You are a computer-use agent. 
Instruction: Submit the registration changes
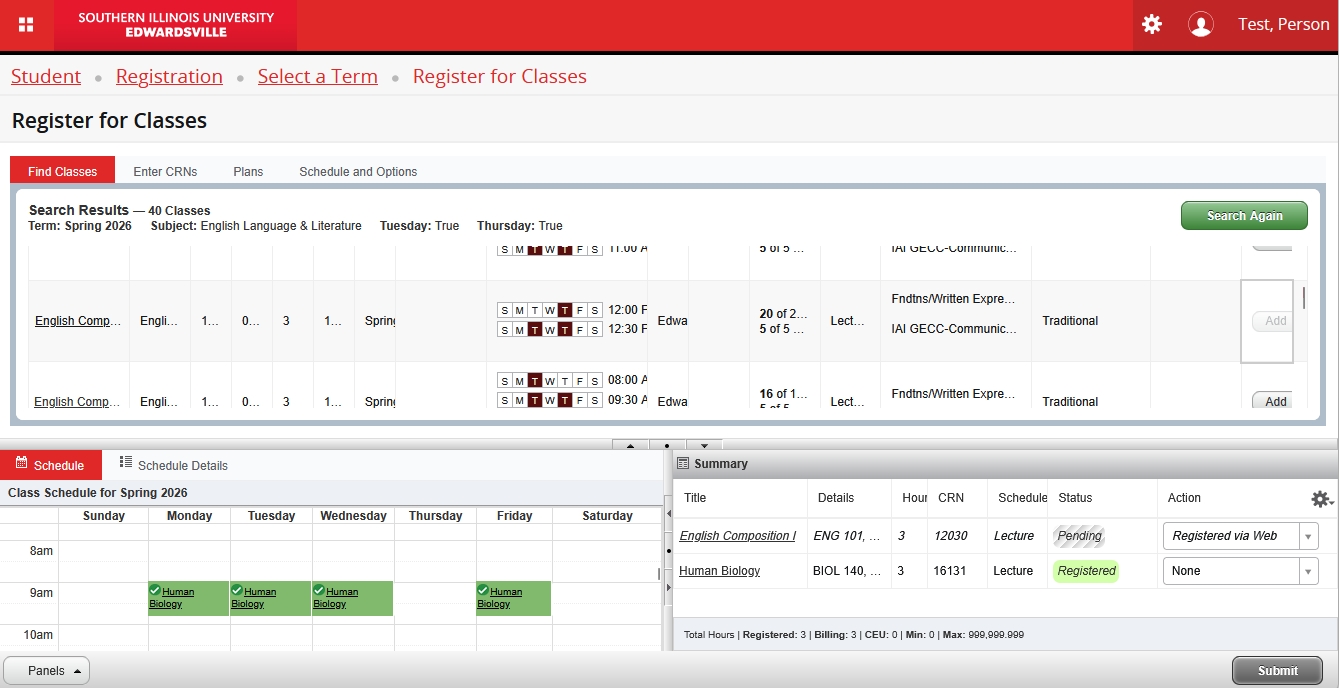pos(1277,671)
